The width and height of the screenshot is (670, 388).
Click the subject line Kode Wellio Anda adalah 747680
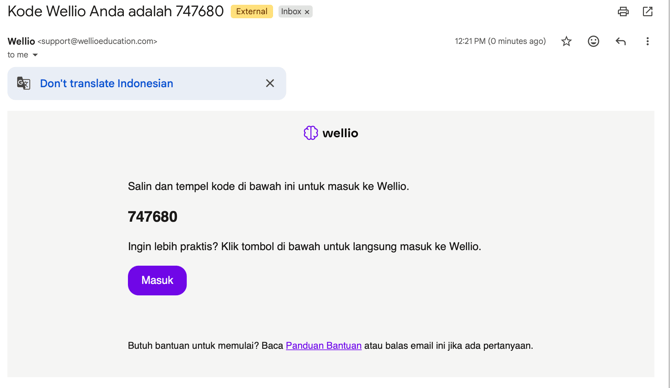click(x=115, y=11)
